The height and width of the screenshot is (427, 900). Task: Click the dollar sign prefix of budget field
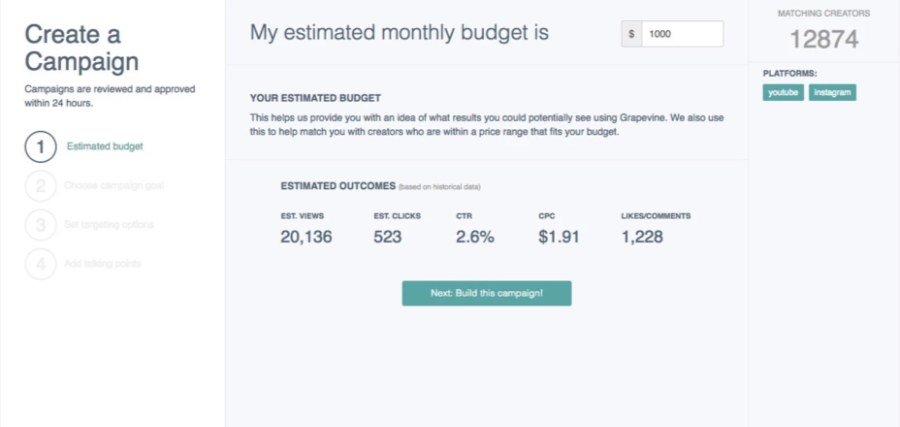(x=631, y=34)
